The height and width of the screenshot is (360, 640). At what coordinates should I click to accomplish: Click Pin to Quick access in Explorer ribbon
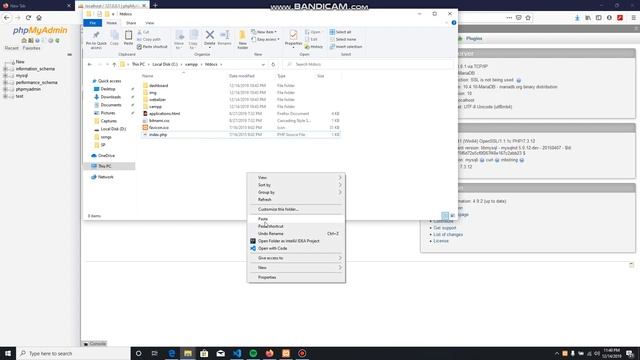point(96,40)
